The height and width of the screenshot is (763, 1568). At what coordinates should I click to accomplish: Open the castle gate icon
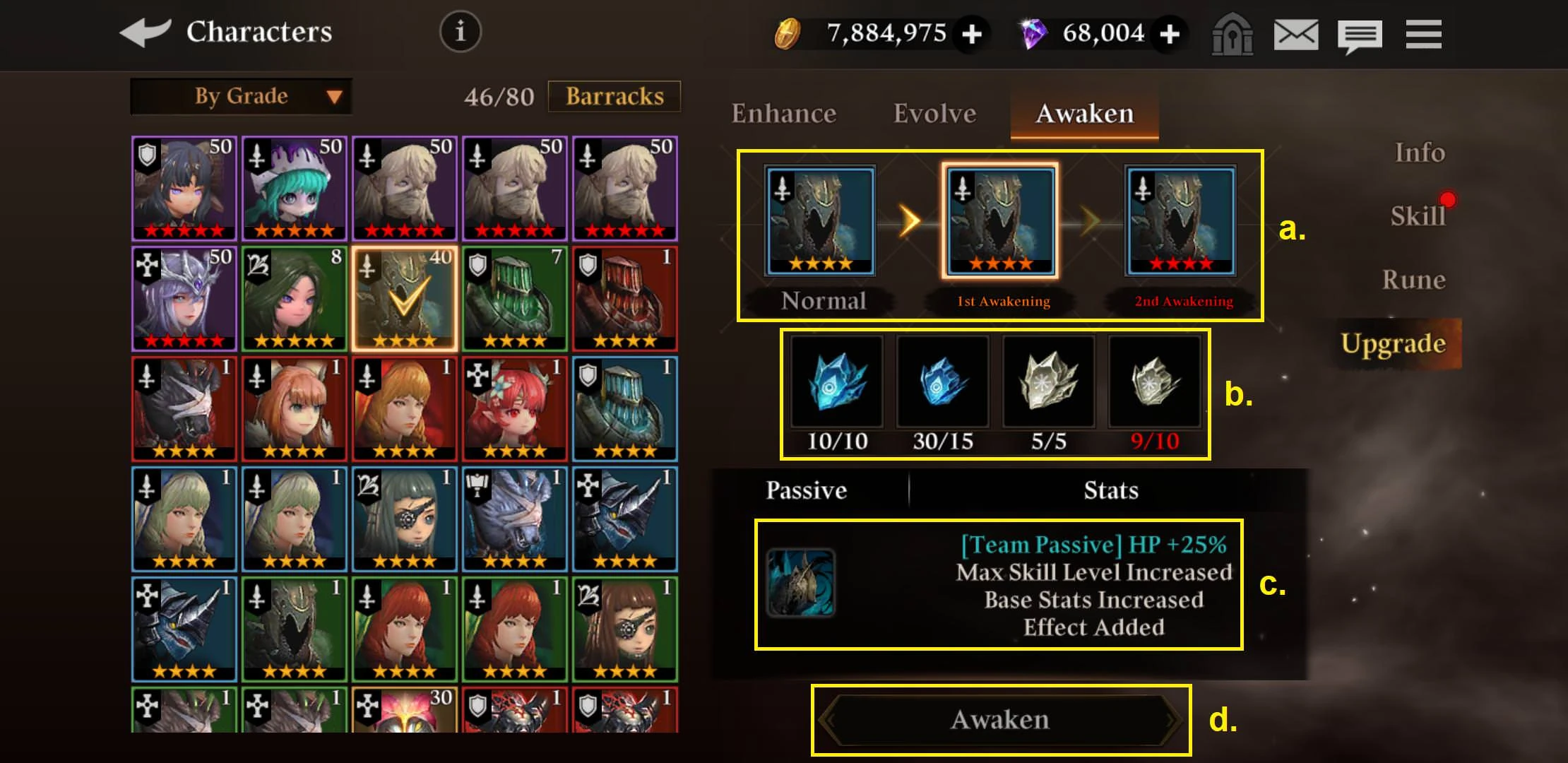1233,33
